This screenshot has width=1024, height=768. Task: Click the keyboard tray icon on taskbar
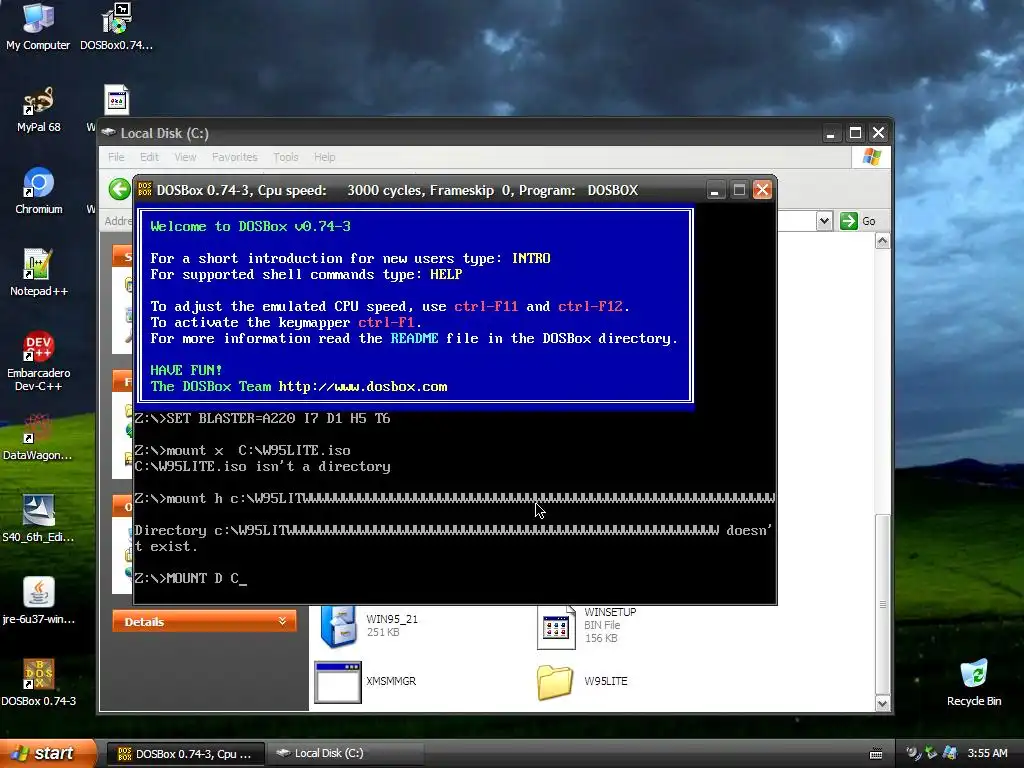[x=876, y=754]
